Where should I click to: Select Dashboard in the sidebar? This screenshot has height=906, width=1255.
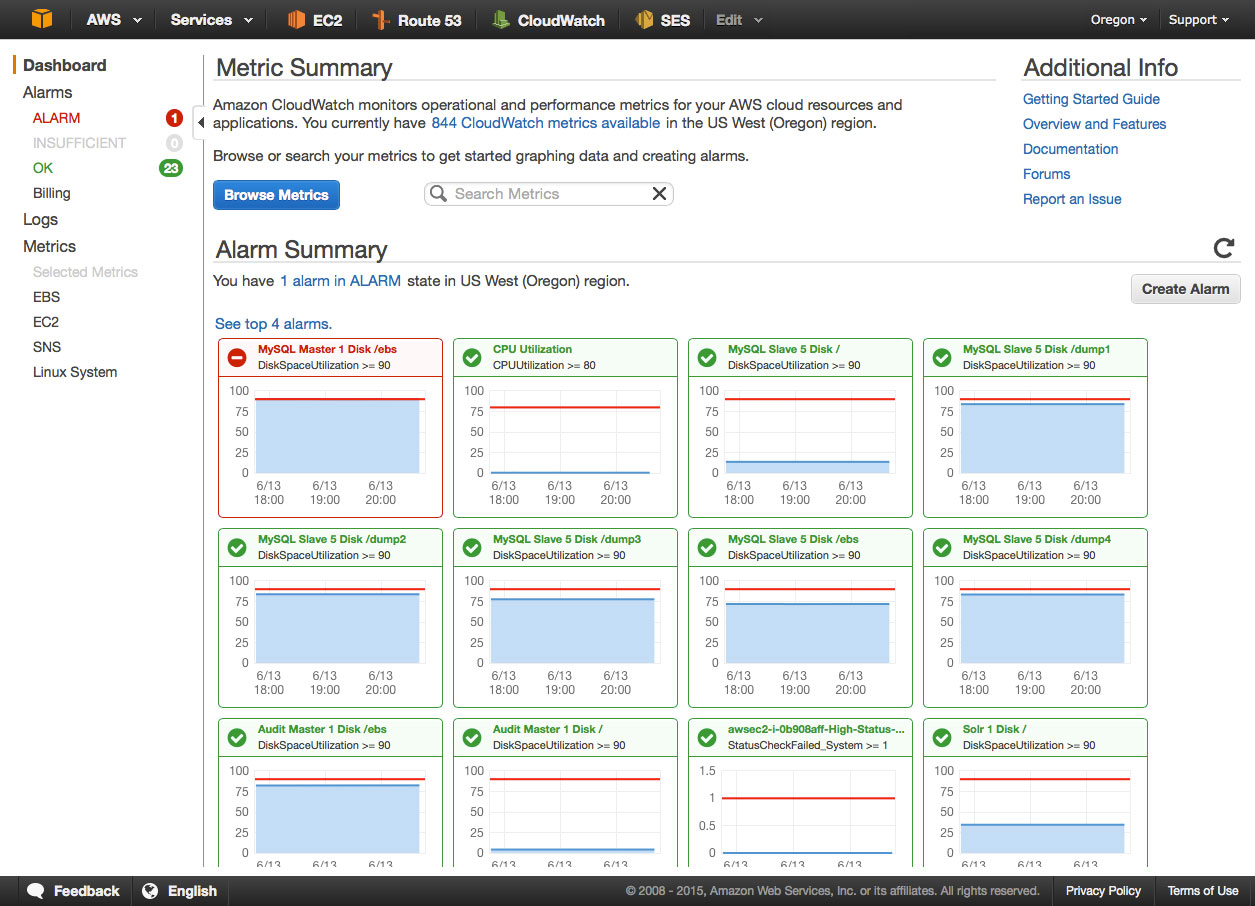click(x=64, y=66)
